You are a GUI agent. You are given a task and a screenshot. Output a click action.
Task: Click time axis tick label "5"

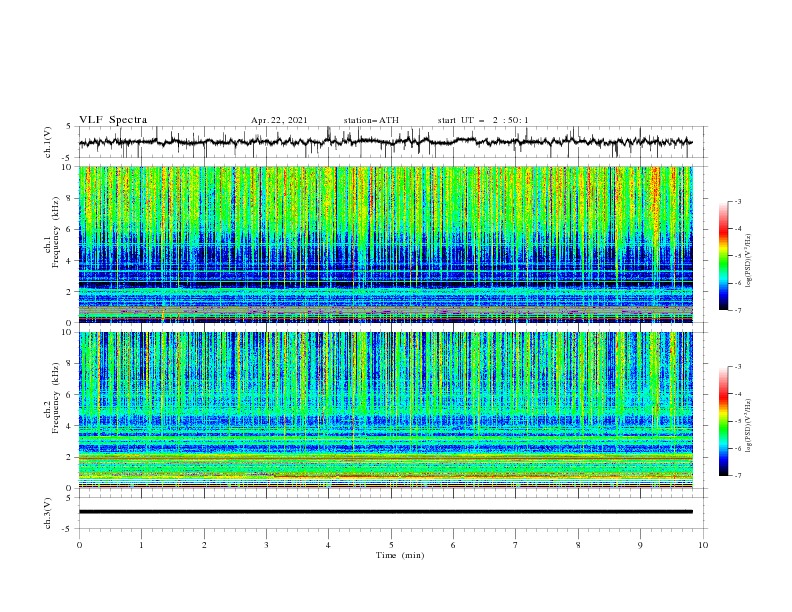click(391, 545)
